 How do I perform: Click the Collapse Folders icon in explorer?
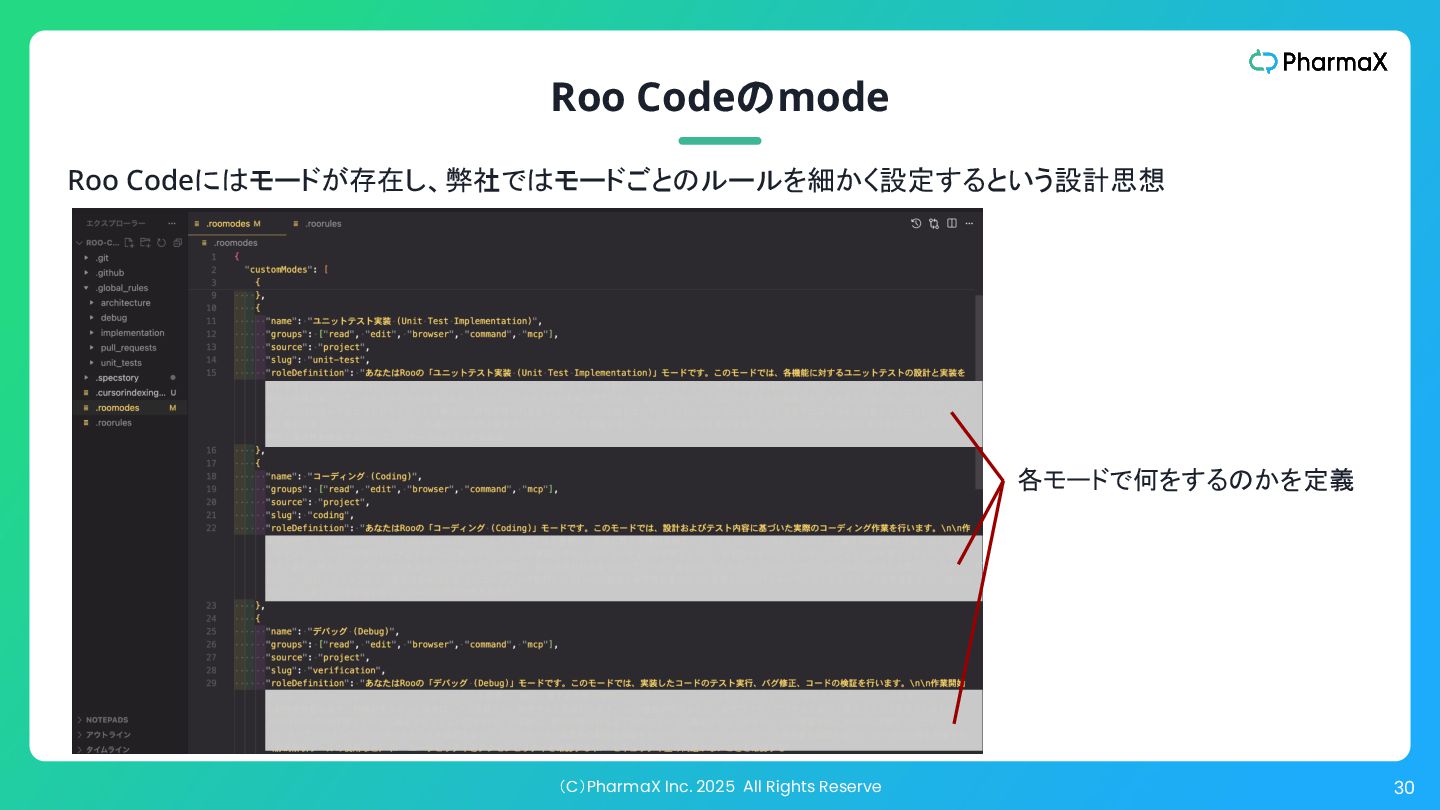point(177,243)
